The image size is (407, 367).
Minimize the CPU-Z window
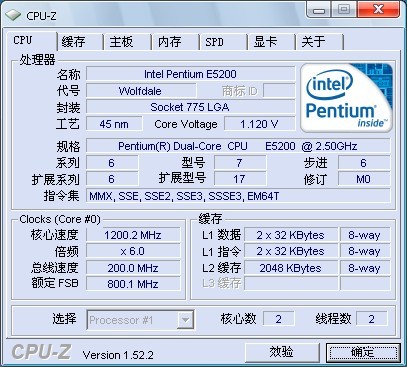(x=319, y=10)
